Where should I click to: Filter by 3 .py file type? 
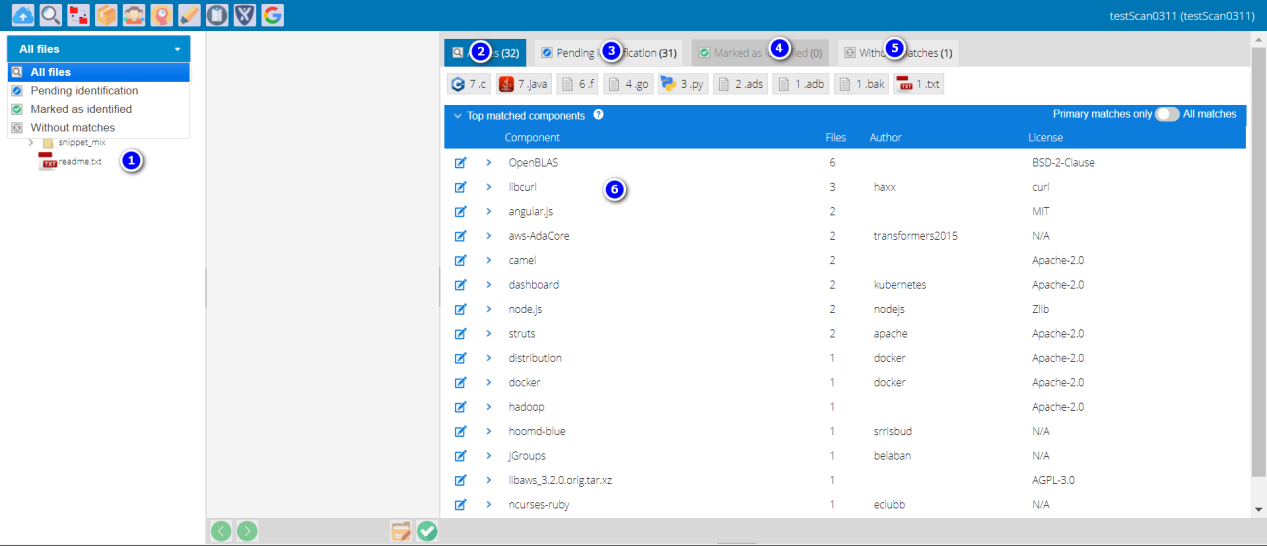coord(683,84)
